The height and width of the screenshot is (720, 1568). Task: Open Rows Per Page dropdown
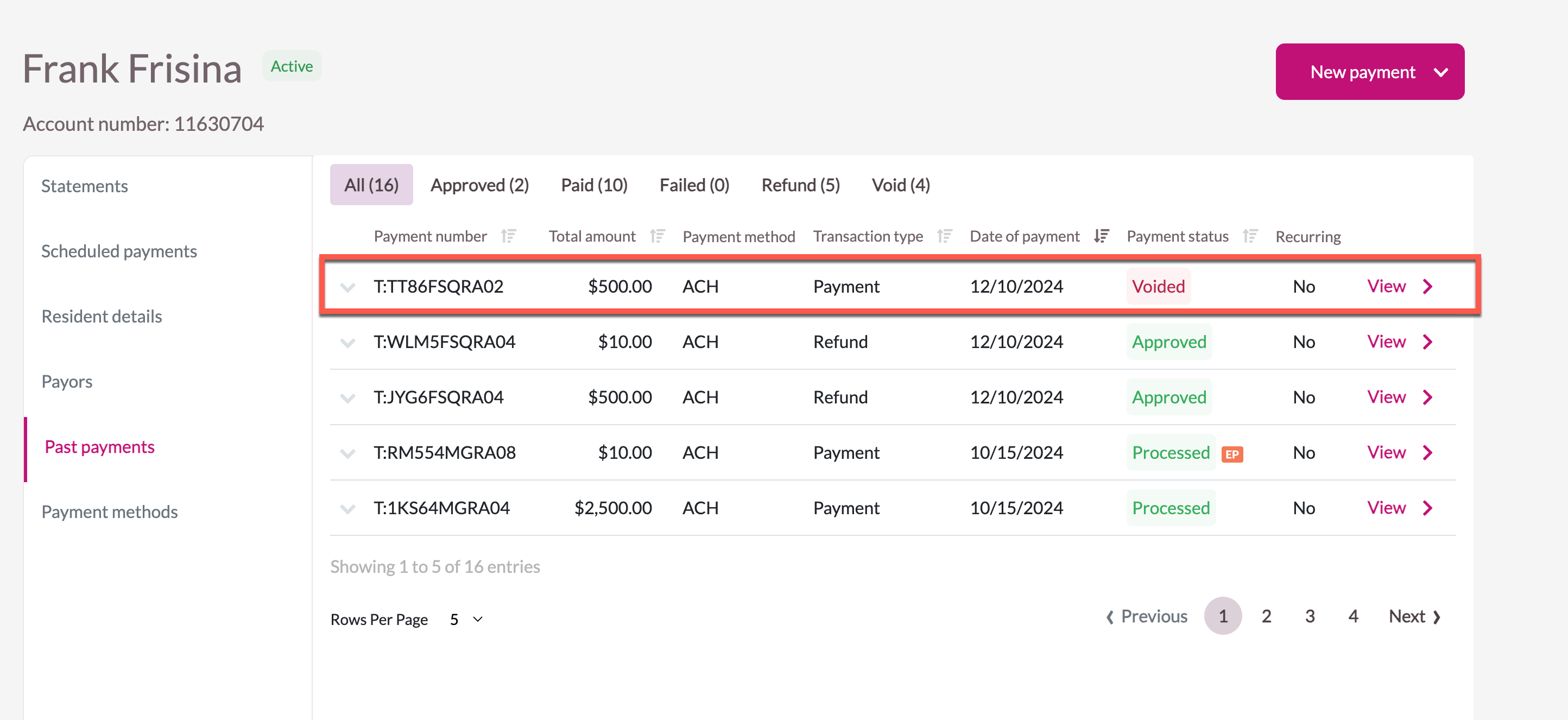pyautogui.click(x=466, y=619)
